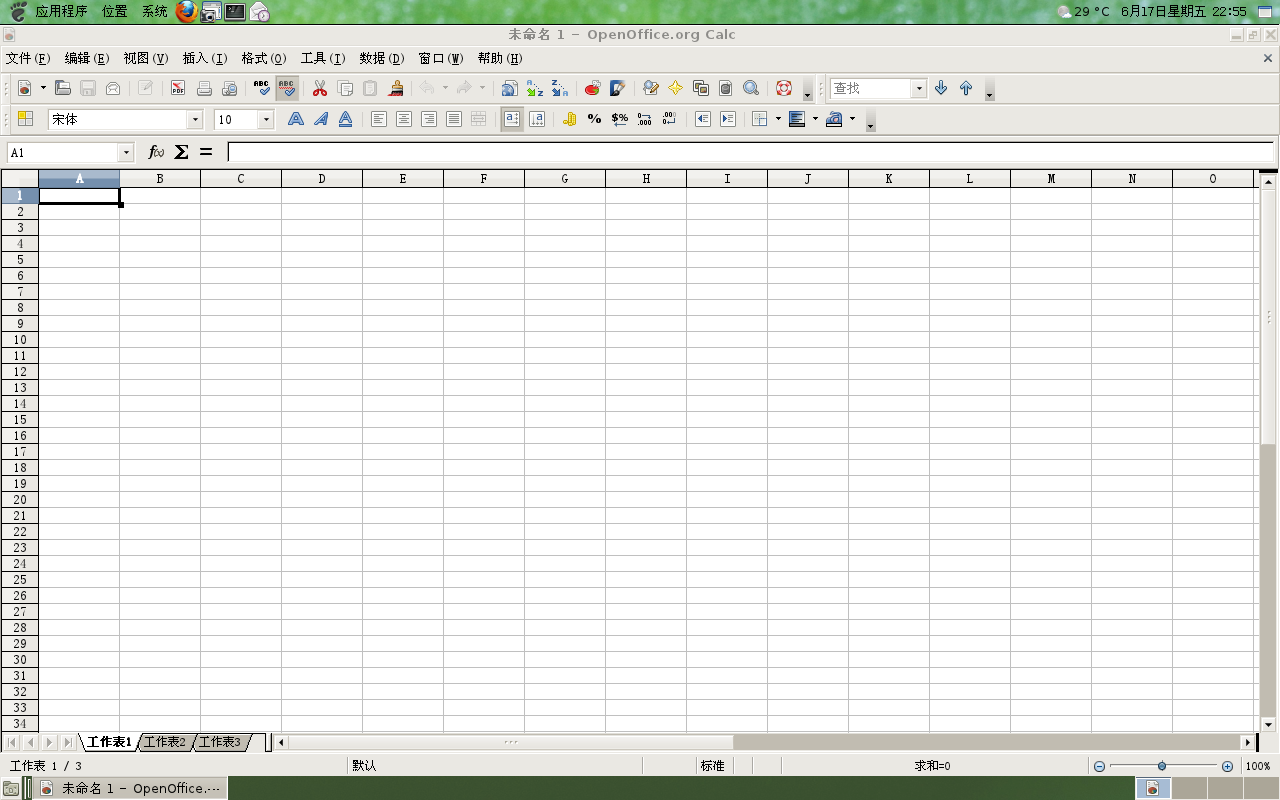Send document as e-mail envelope icon
Viewport: 1280px width, 800px height.
(113, 88)
